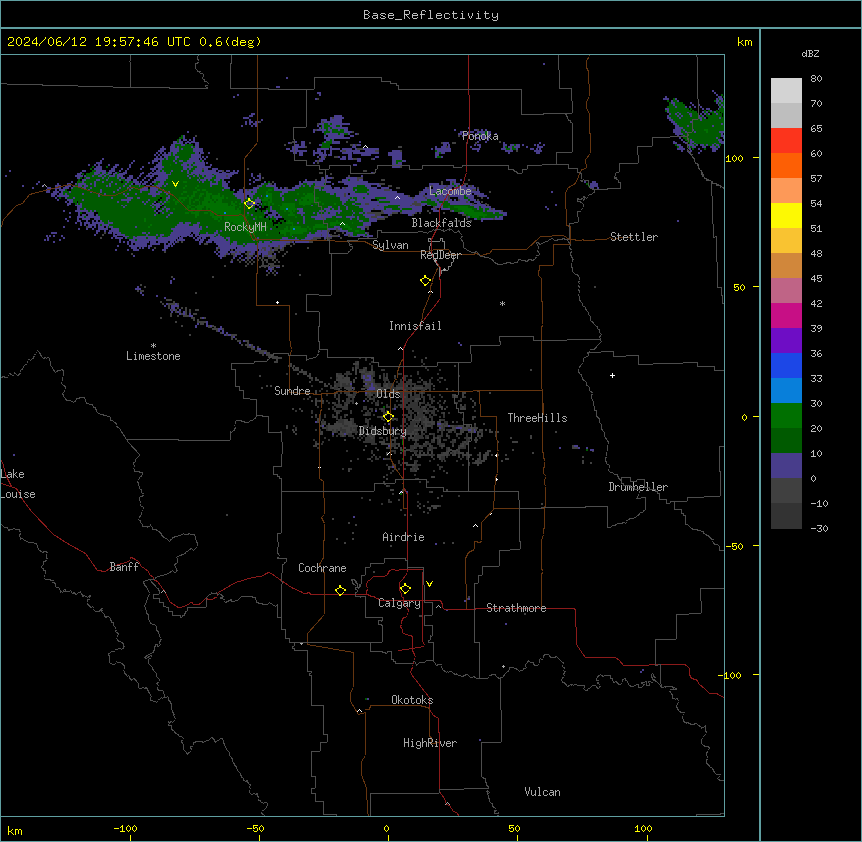The width and height of the screenshot is (862, 842).
Task: Click the Lake Louise label
Action: tap(18, 484)
